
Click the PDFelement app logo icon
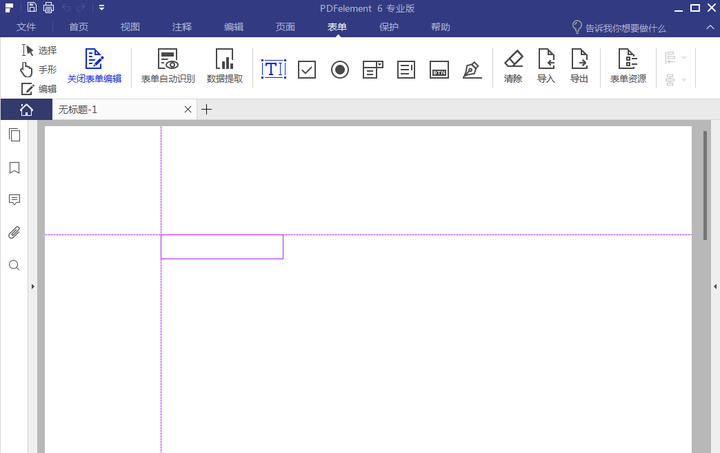[x=9, y=7]
